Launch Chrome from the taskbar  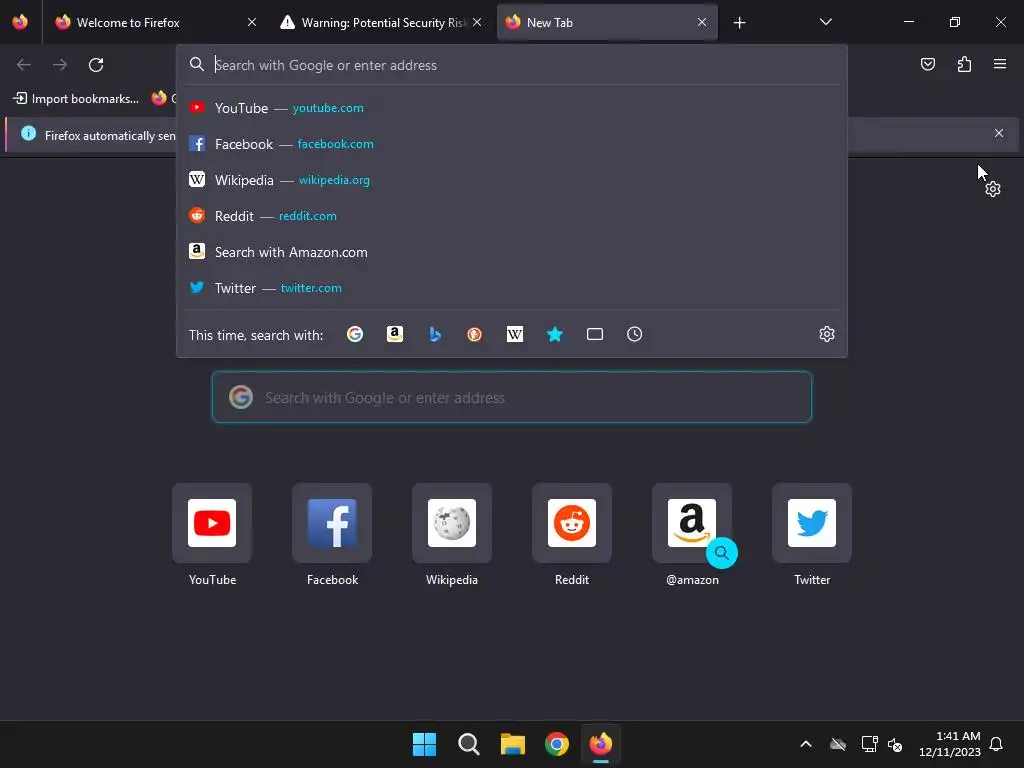(x=556, y=744)
